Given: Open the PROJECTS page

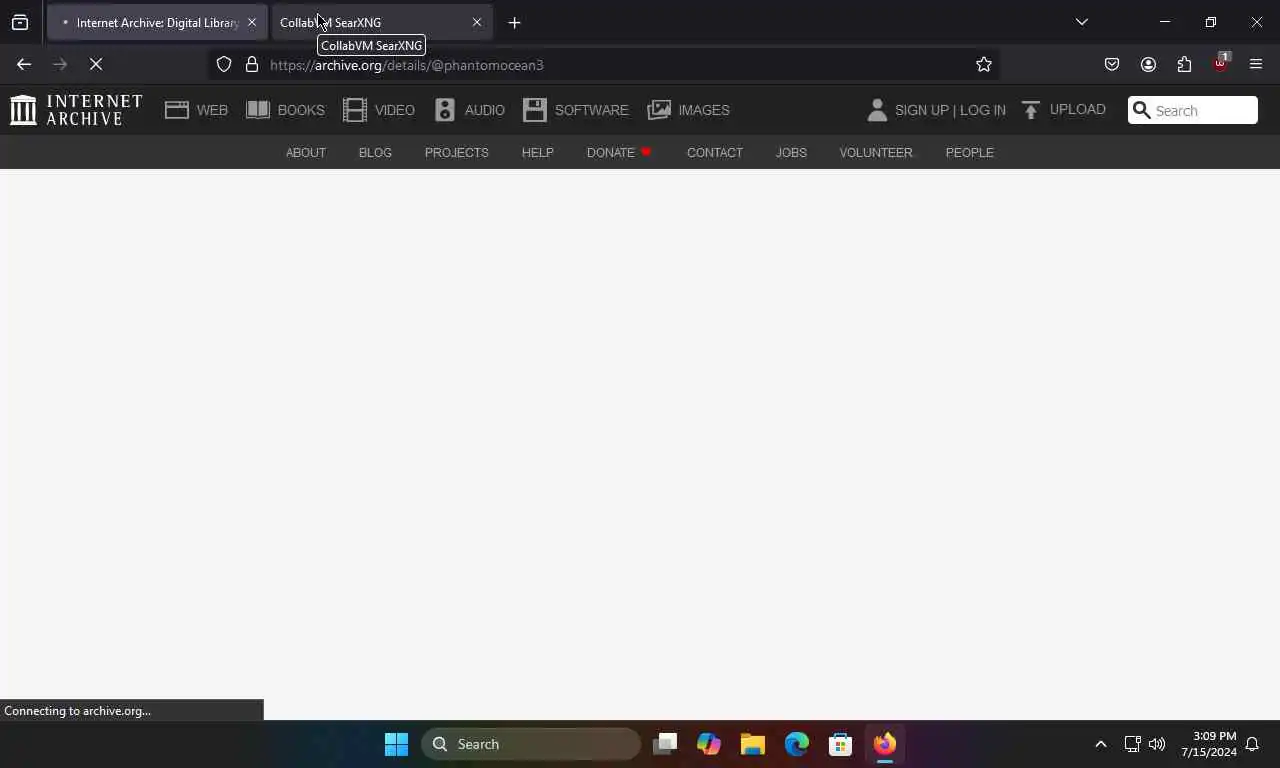Looking at the screenshot, I should (456, 153).
